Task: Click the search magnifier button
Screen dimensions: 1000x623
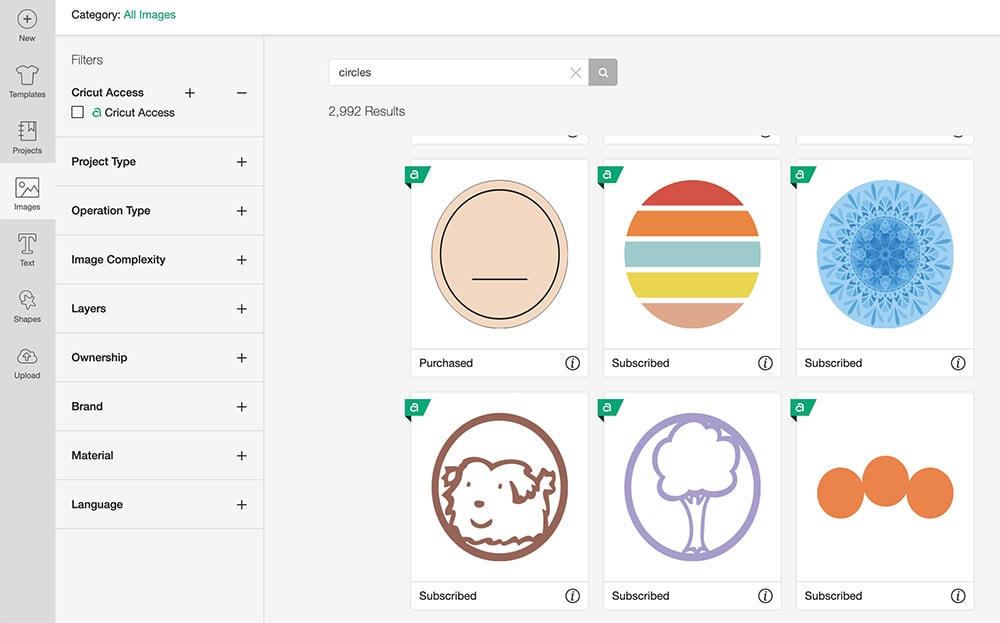Action: click(603, 73)
